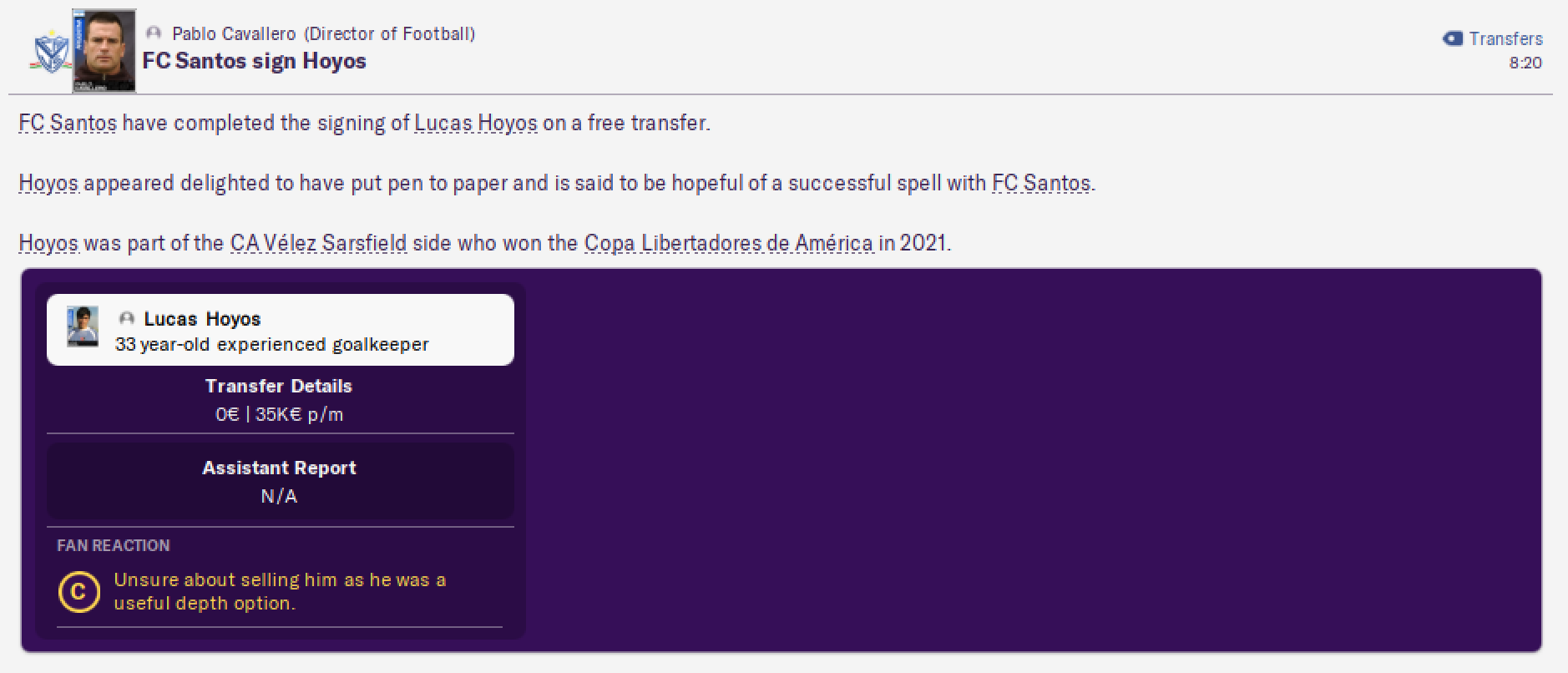Click the fan reaction text about selling him
Screen dimensions: 1568x673
pyautogui.click(x=281, y=591)
